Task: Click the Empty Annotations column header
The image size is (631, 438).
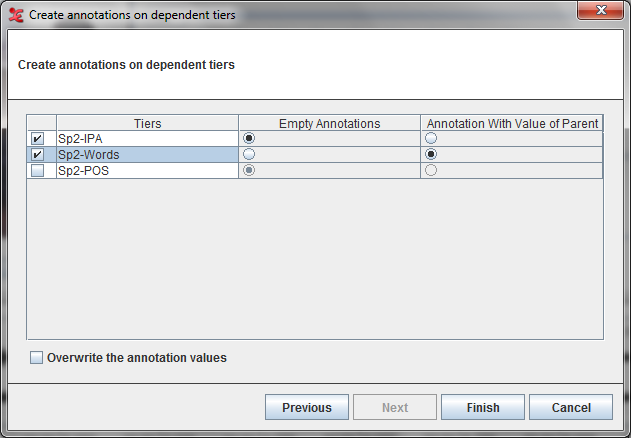Action: tap(329, 123)
